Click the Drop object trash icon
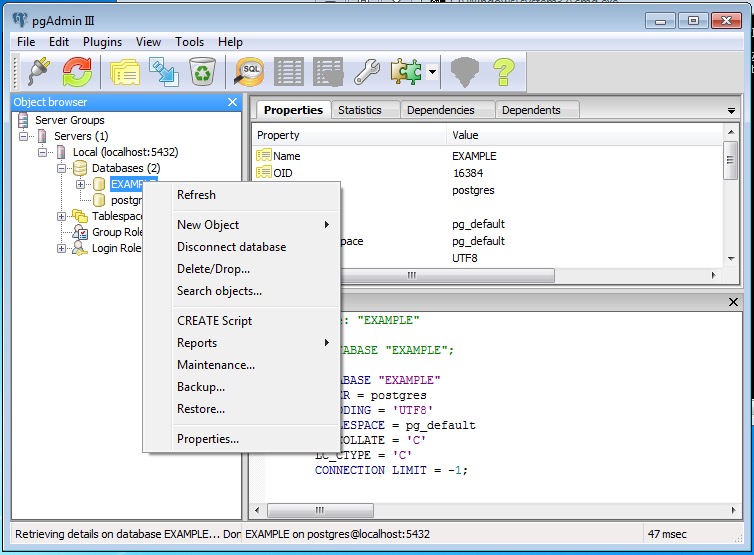The height and width of the screenshot is (555, 754). 202,72
